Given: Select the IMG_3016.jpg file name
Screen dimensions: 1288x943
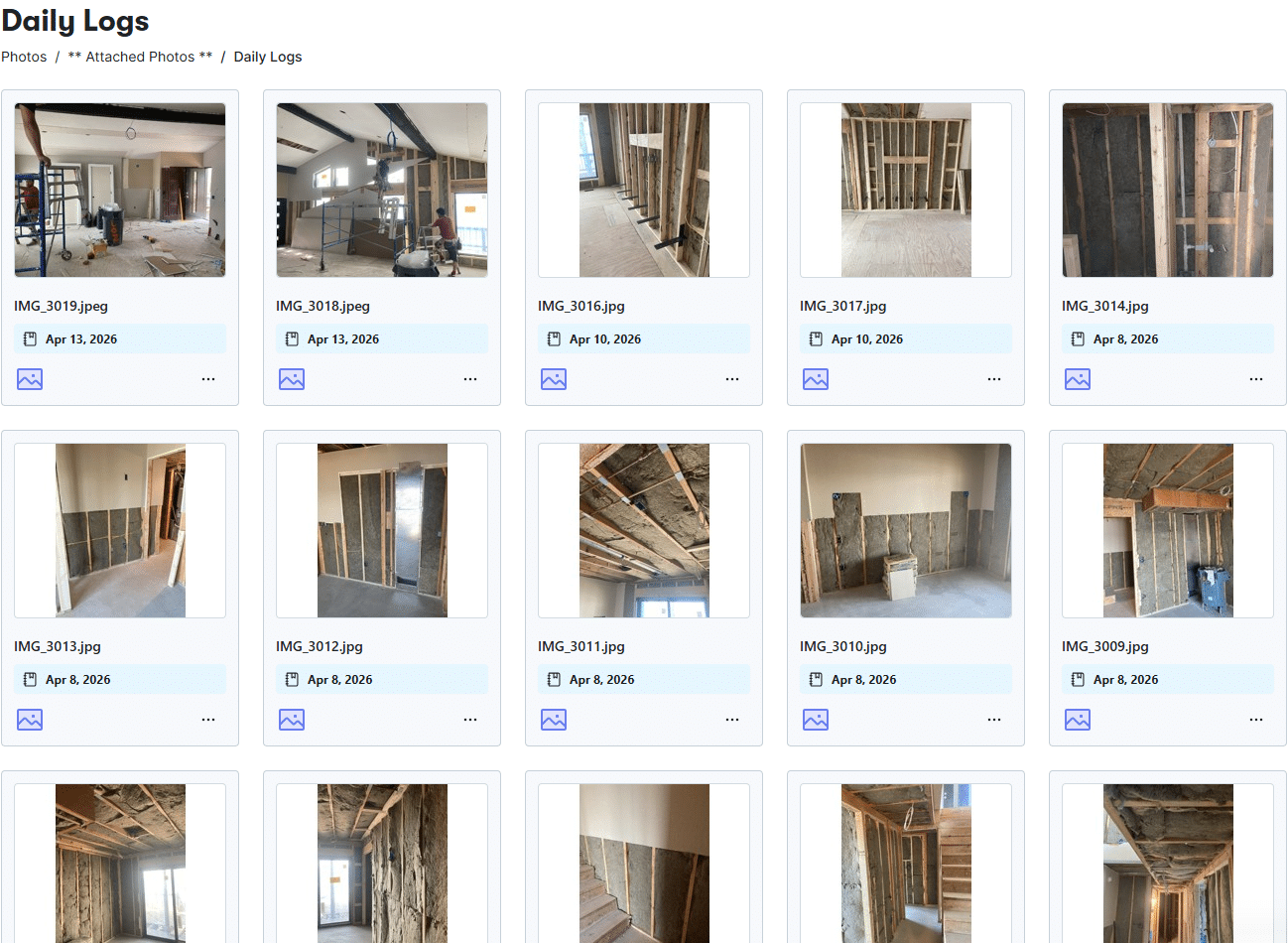Looking at the screenshot, I should tap(581, 306).
